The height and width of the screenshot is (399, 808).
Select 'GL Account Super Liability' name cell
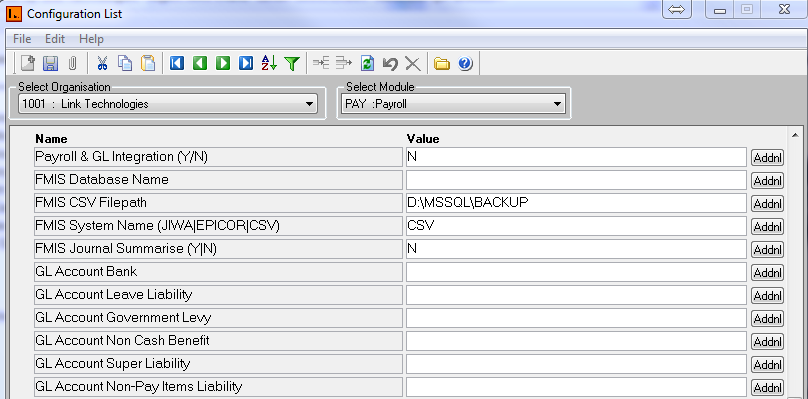pos(218,363)
